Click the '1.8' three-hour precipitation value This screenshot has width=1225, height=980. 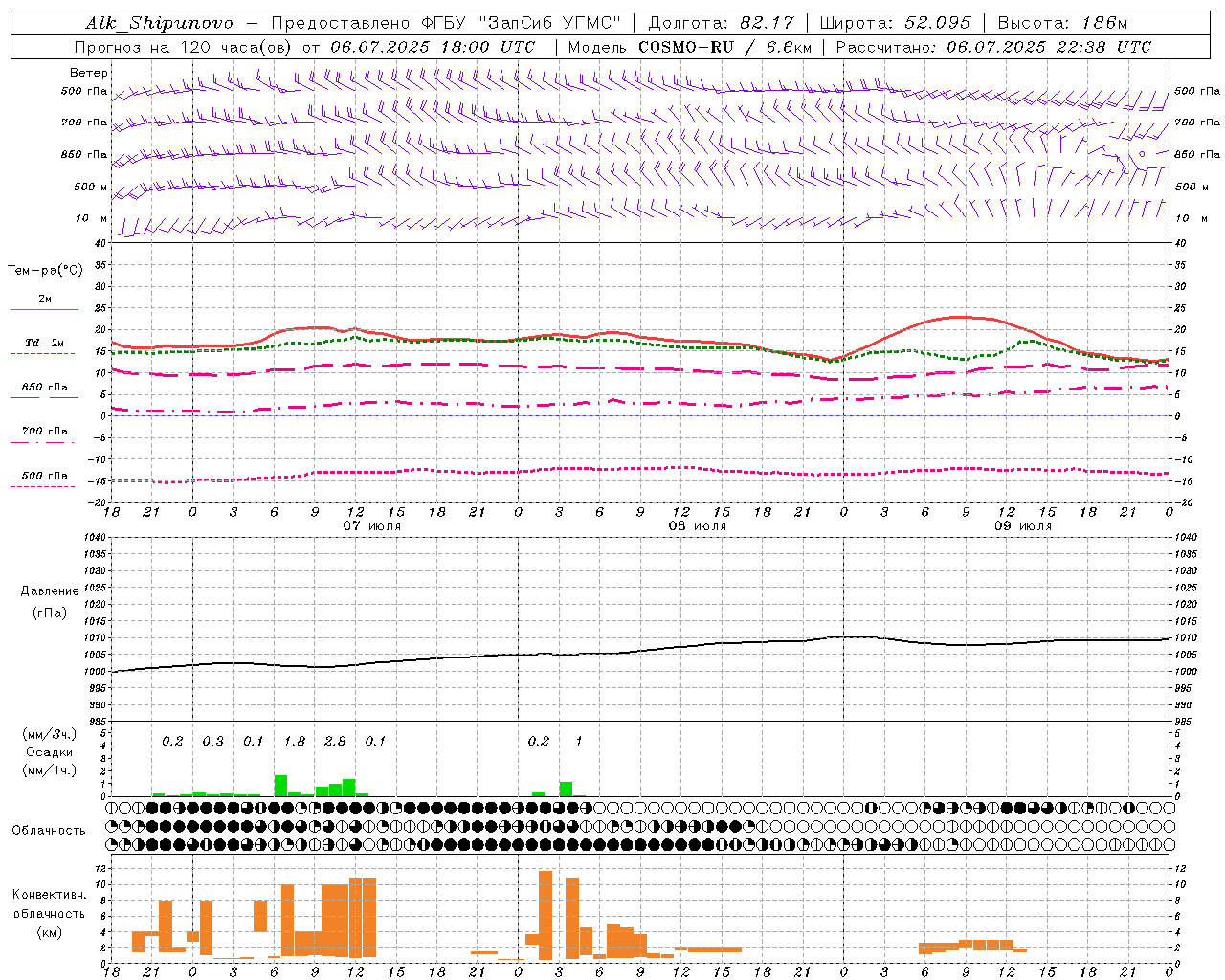tap(295, 741)
